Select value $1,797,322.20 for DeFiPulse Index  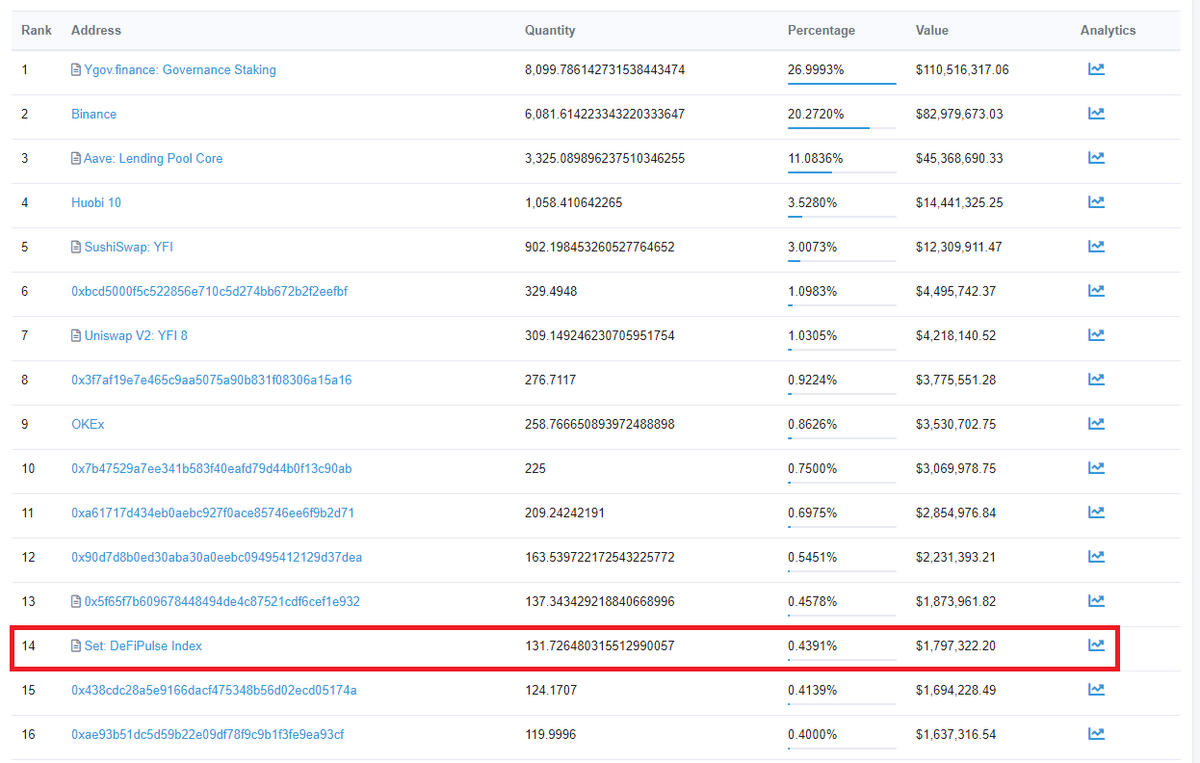(x=956, y=645)
